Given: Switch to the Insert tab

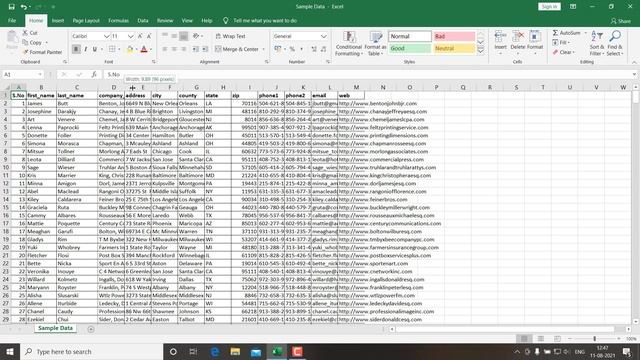Looking at the screenshot, I should pos(58,20).
